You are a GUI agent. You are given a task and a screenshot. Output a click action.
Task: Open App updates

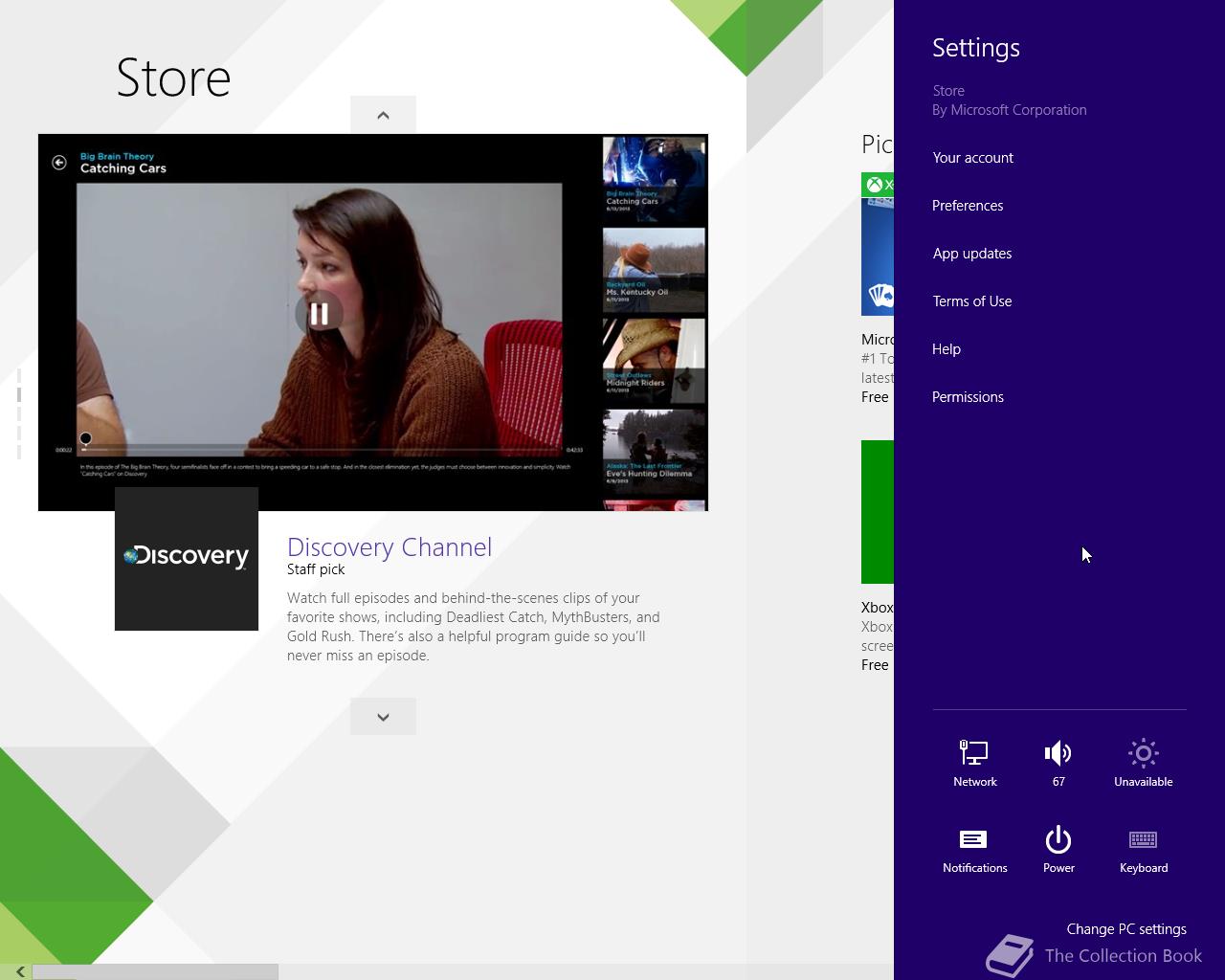coord(972,254)
